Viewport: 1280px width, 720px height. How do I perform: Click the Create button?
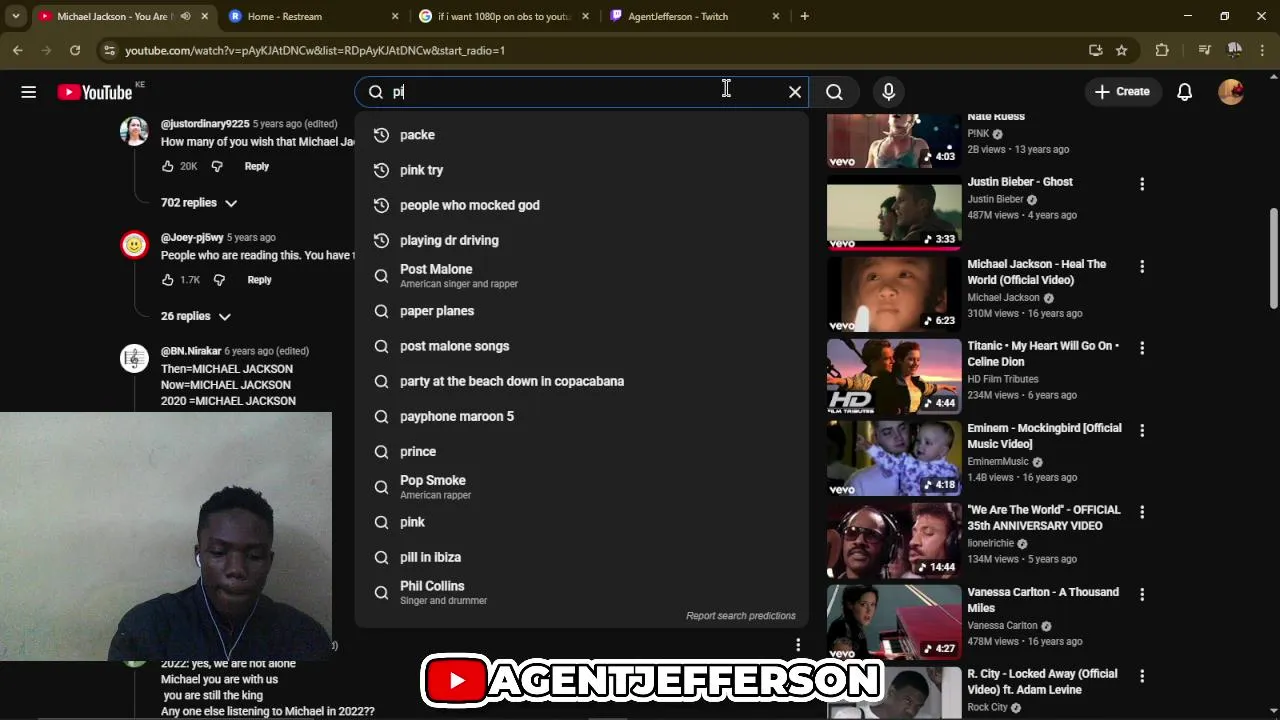[1122, 92]
